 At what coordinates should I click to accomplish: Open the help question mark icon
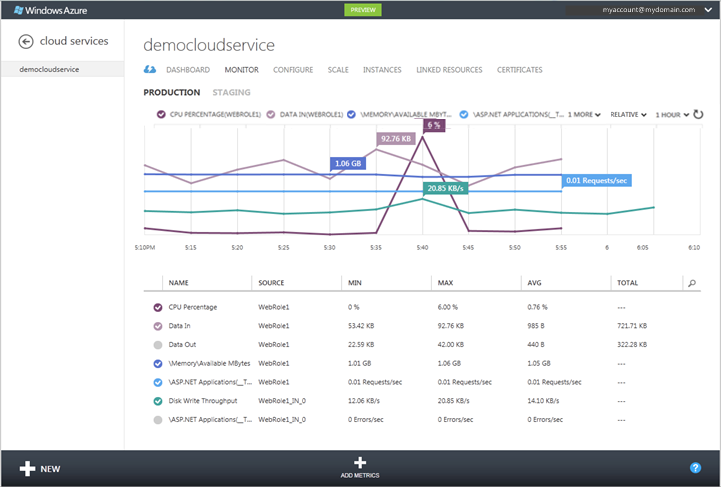coord(695,468)
